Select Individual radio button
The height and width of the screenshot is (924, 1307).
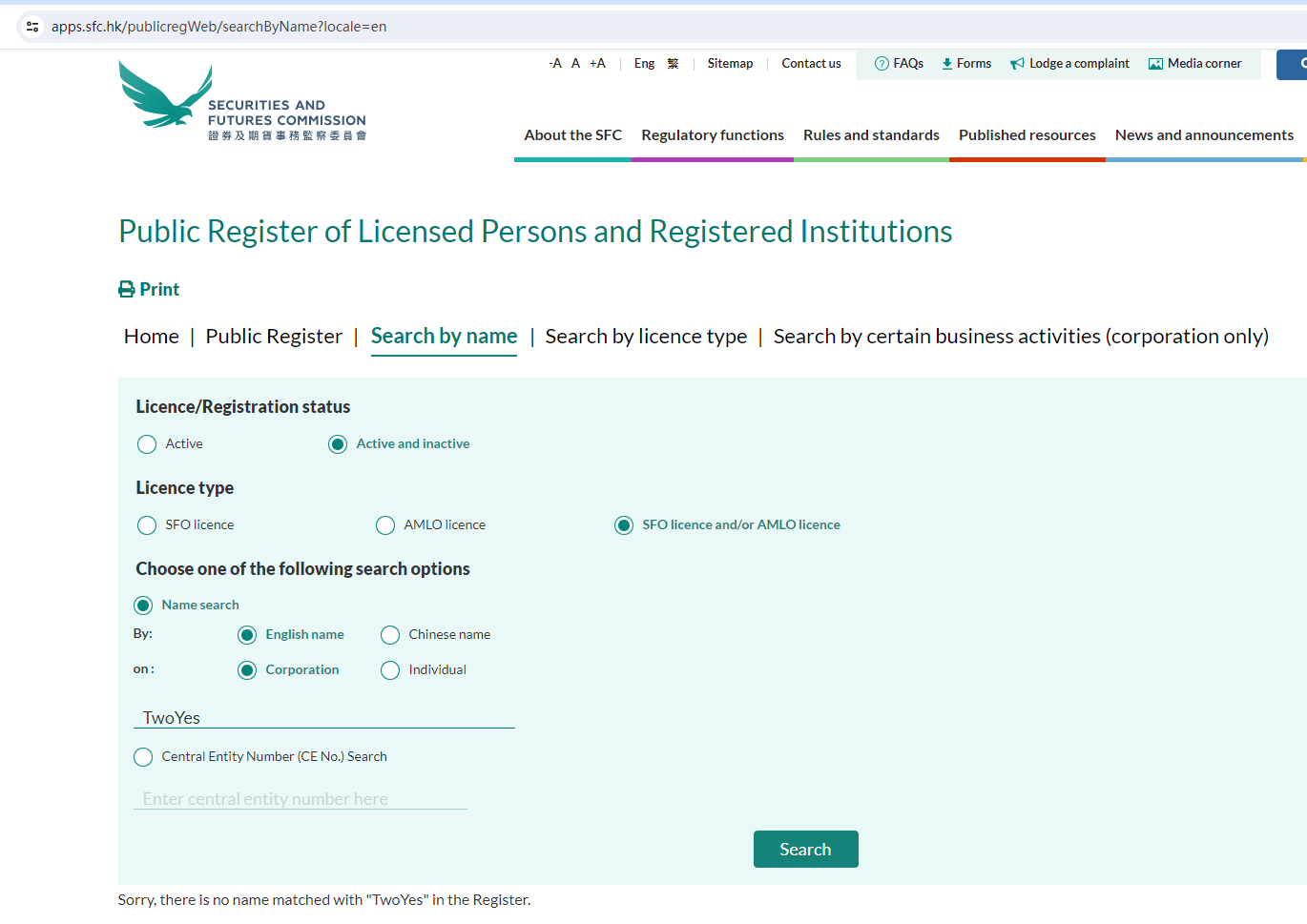(390, 670)
